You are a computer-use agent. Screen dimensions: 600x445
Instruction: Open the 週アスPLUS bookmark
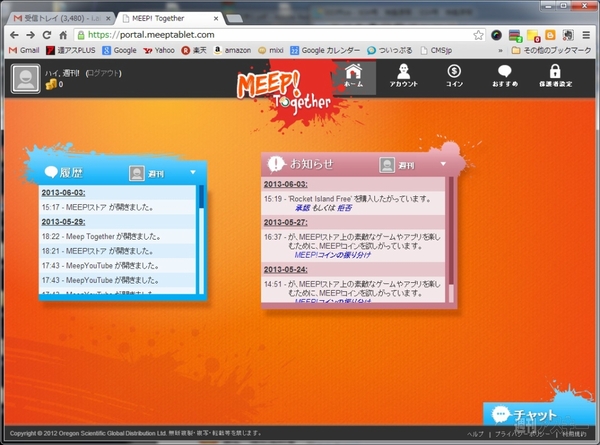pos(70,50)
